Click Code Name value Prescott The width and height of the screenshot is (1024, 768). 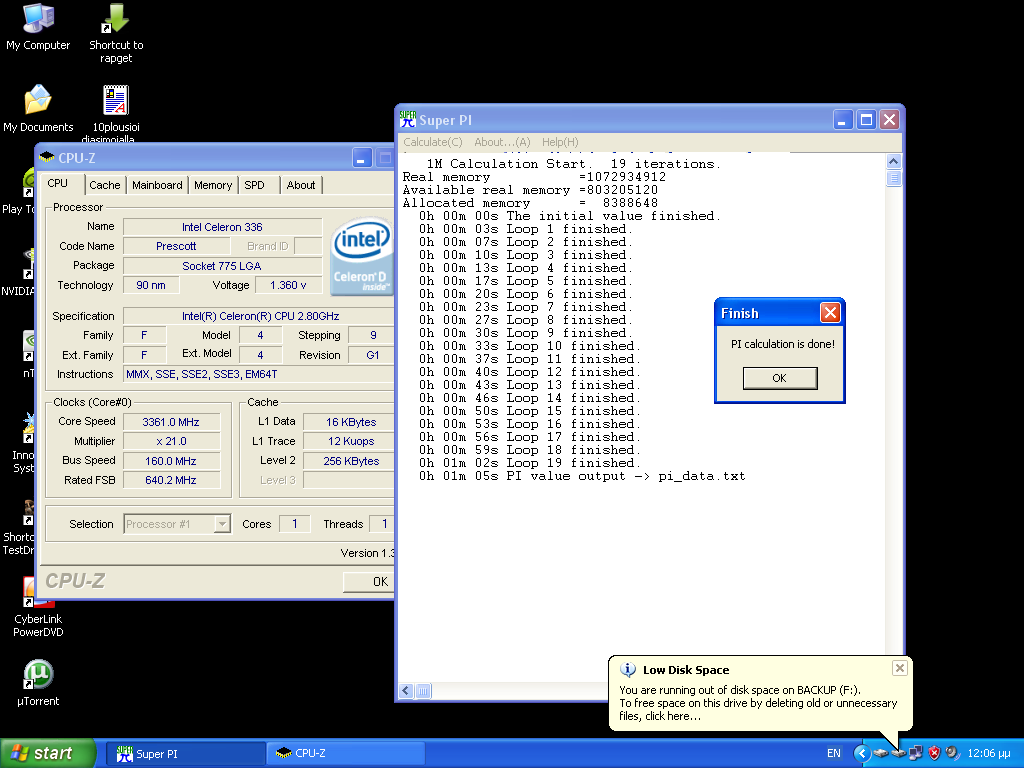coord(176,246)
